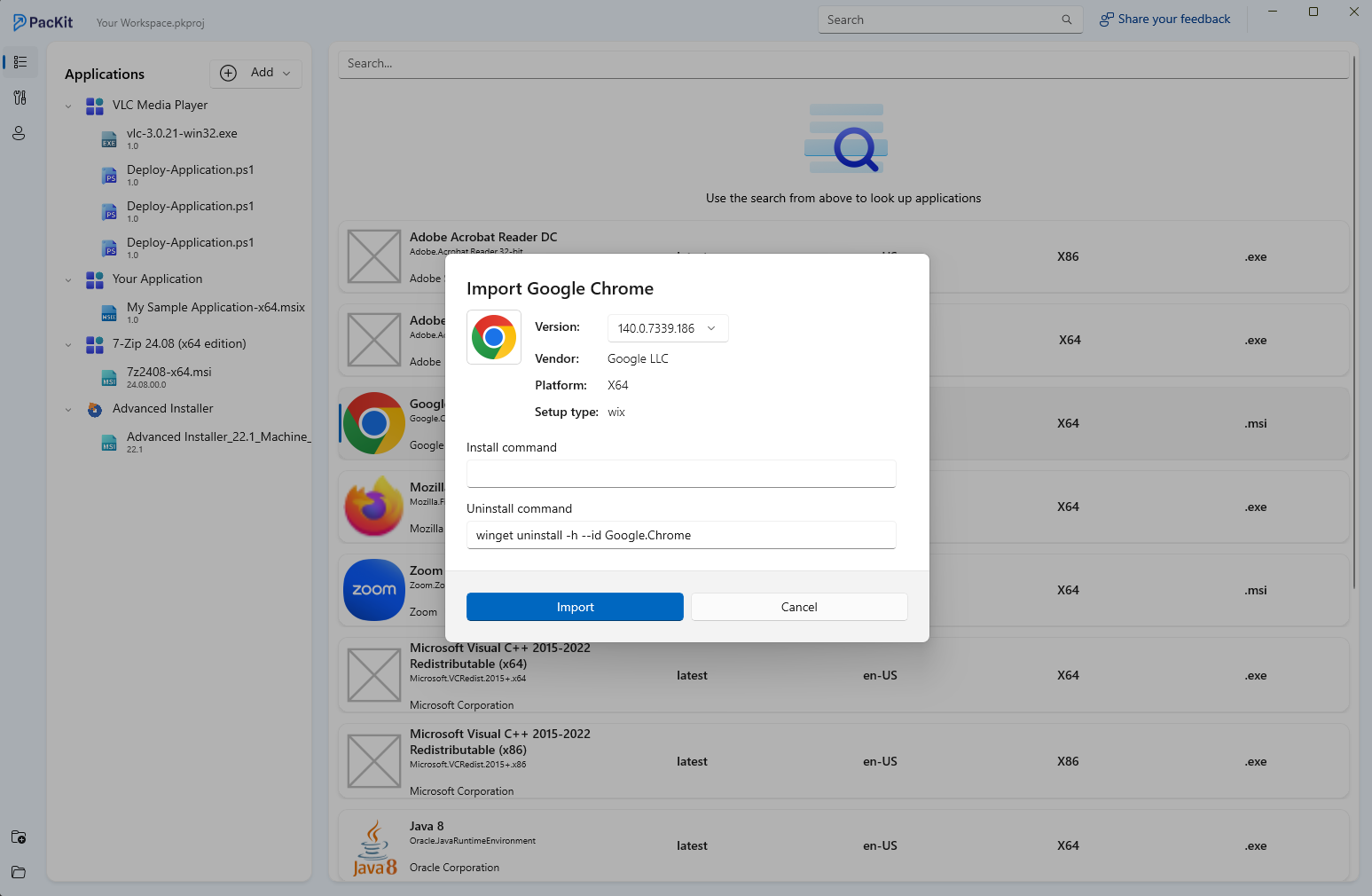Click the new project folder icon at sidebar bottom
1372x896 pixels.
click(19, 837)
